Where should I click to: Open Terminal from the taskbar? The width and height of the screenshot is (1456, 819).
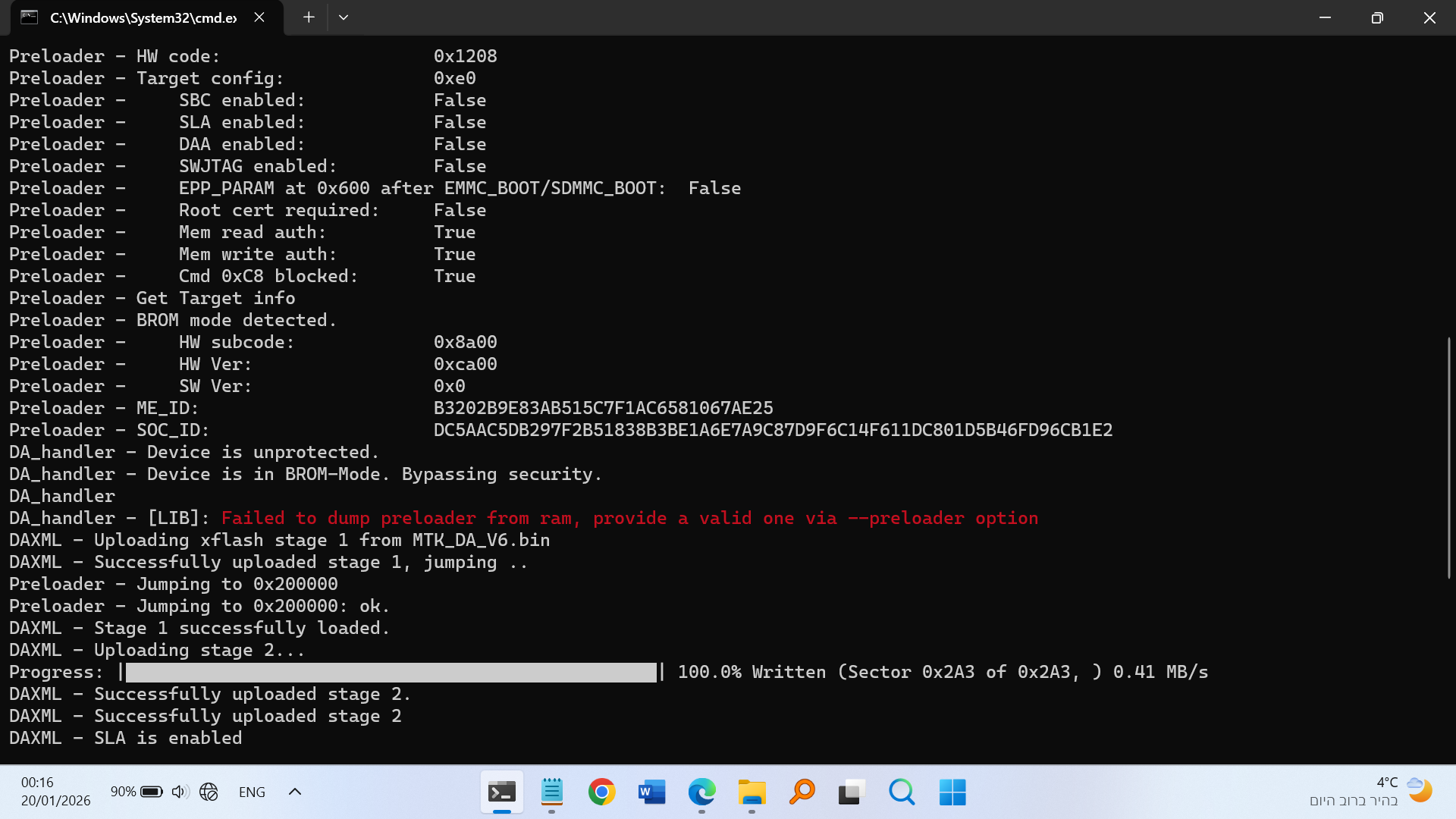pos(501,792)
